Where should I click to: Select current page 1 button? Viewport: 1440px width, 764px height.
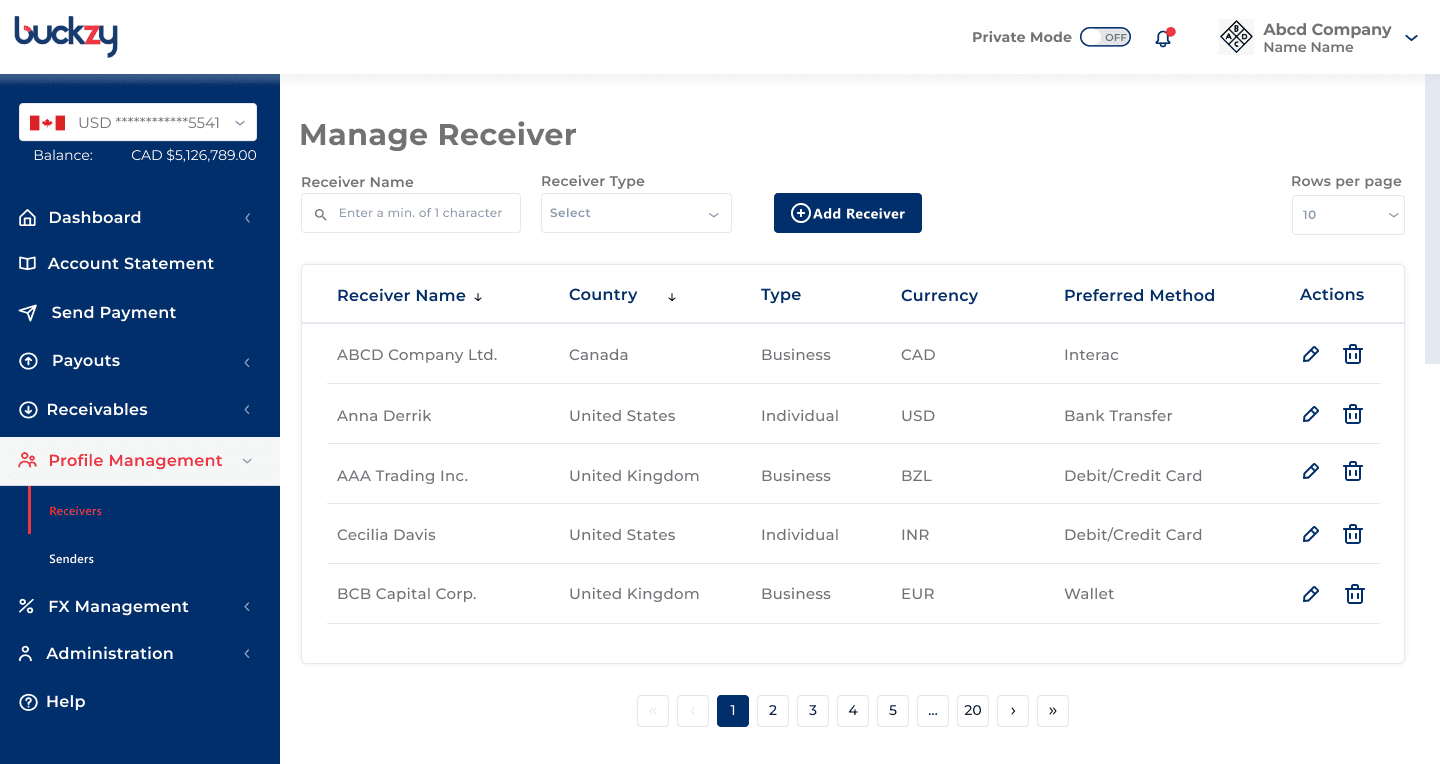tap(733, 711)
